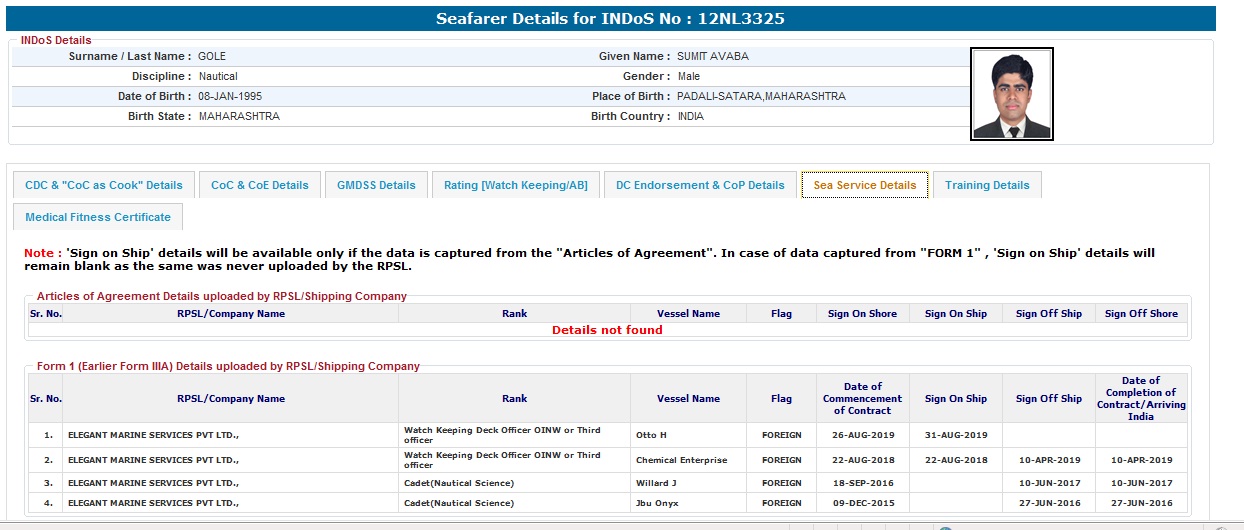This screenshot has height=530, width=1244.
Task: Select the Sea Service Details tab
Action: coord(864,185)
